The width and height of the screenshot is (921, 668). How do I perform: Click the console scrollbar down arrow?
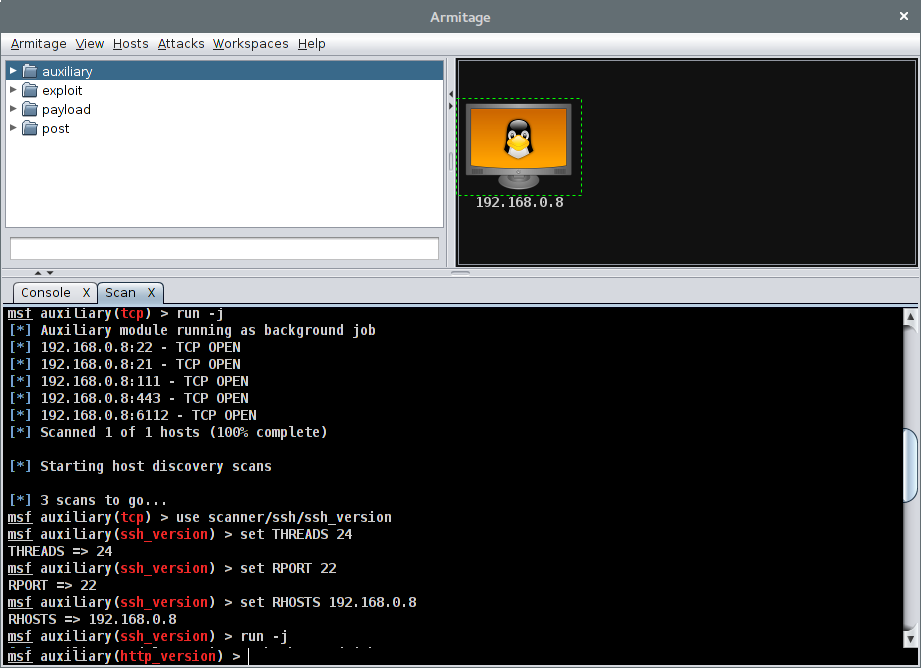[x=910, y=639]
